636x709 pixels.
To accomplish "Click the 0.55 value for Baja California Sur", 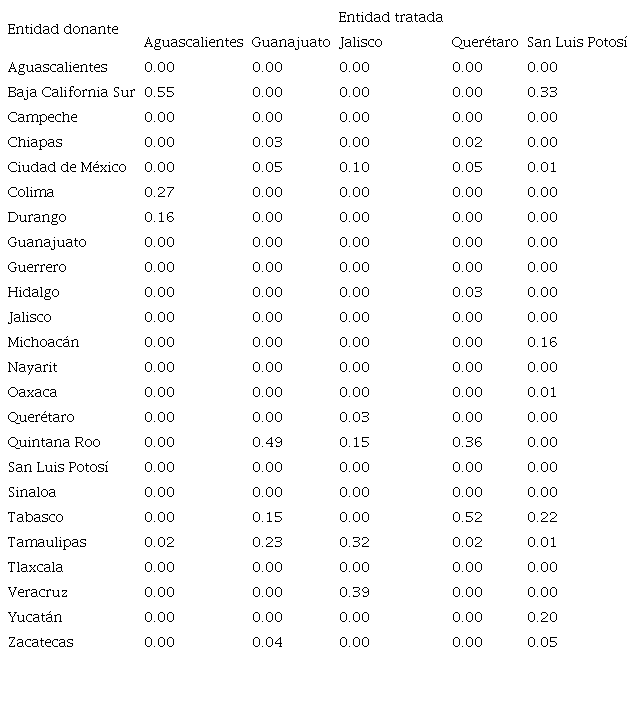I will pos(159,93).
